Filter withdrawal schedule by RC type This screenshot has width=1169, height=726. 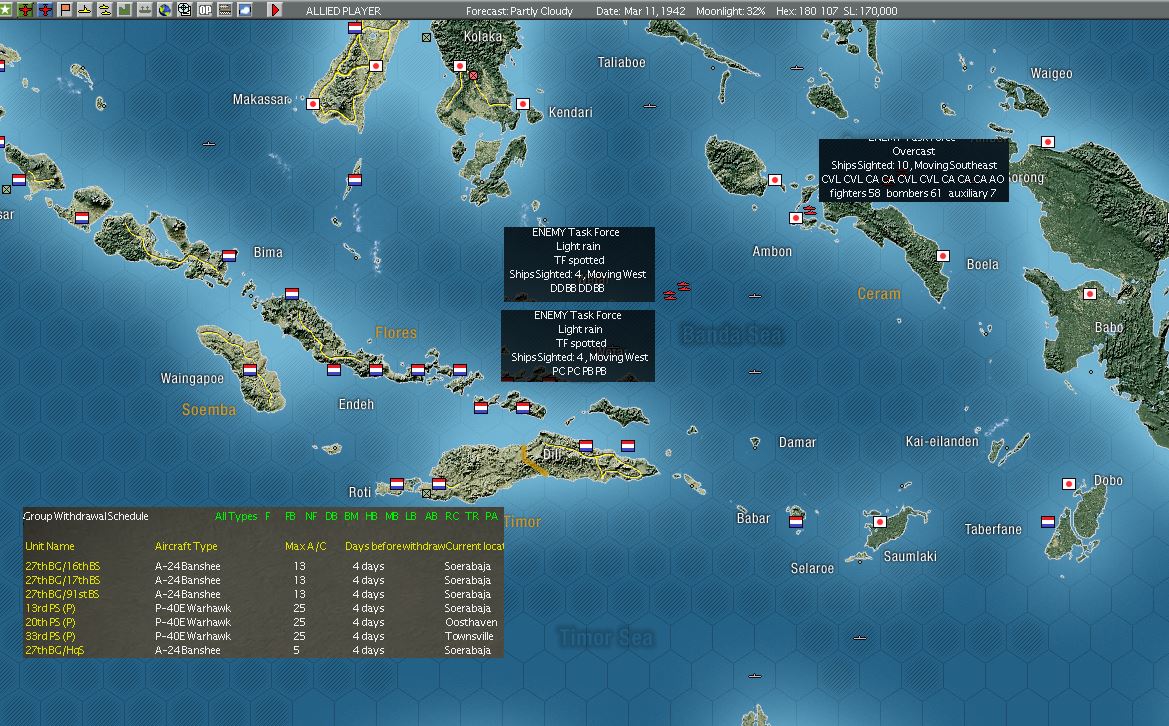452,516
